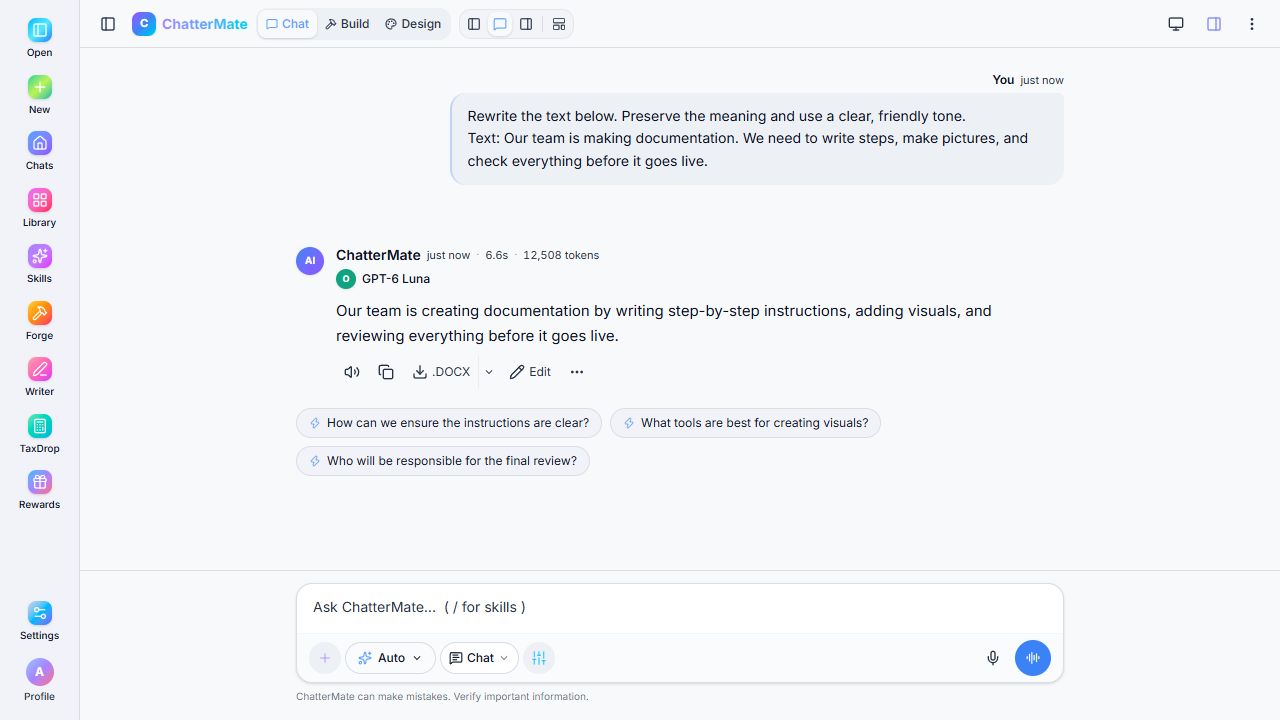The image size is (1280, 720).
Task: Activate the microphone for voice input
Action: [993, 658]
